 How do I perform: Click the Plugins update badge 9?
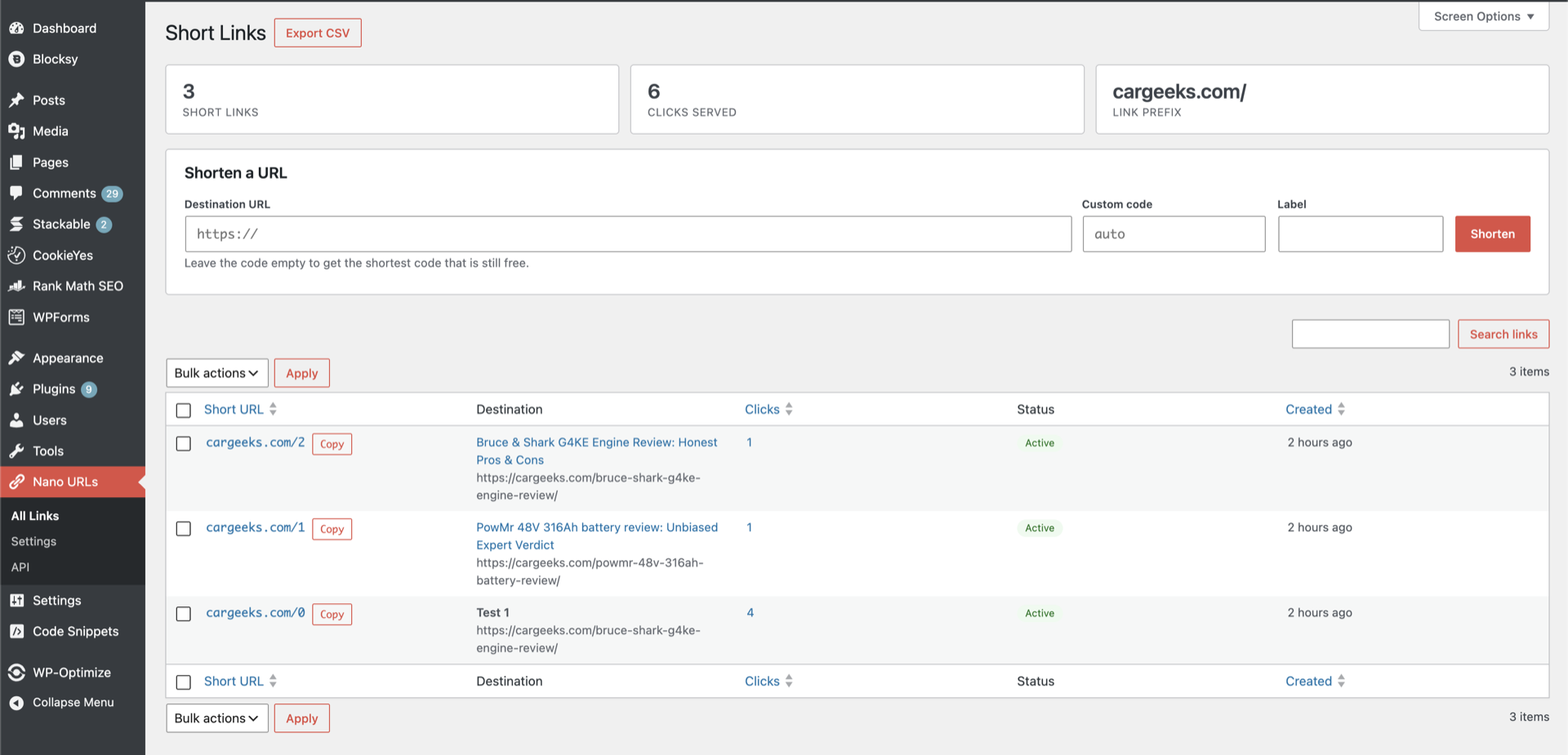[89, 389]
